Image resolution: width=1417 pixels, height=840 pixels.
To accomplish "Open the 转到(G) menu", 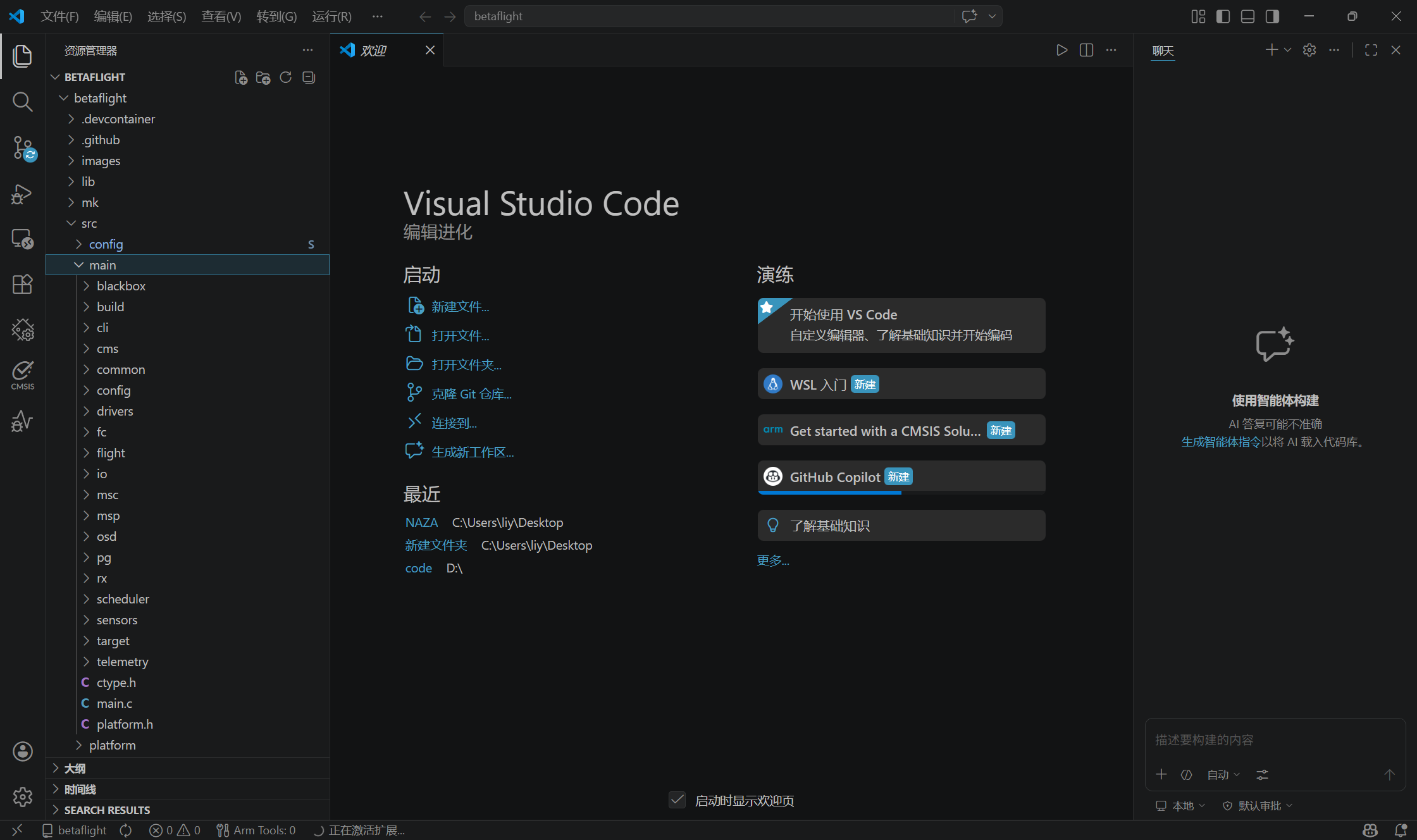I will coord(276,16).
